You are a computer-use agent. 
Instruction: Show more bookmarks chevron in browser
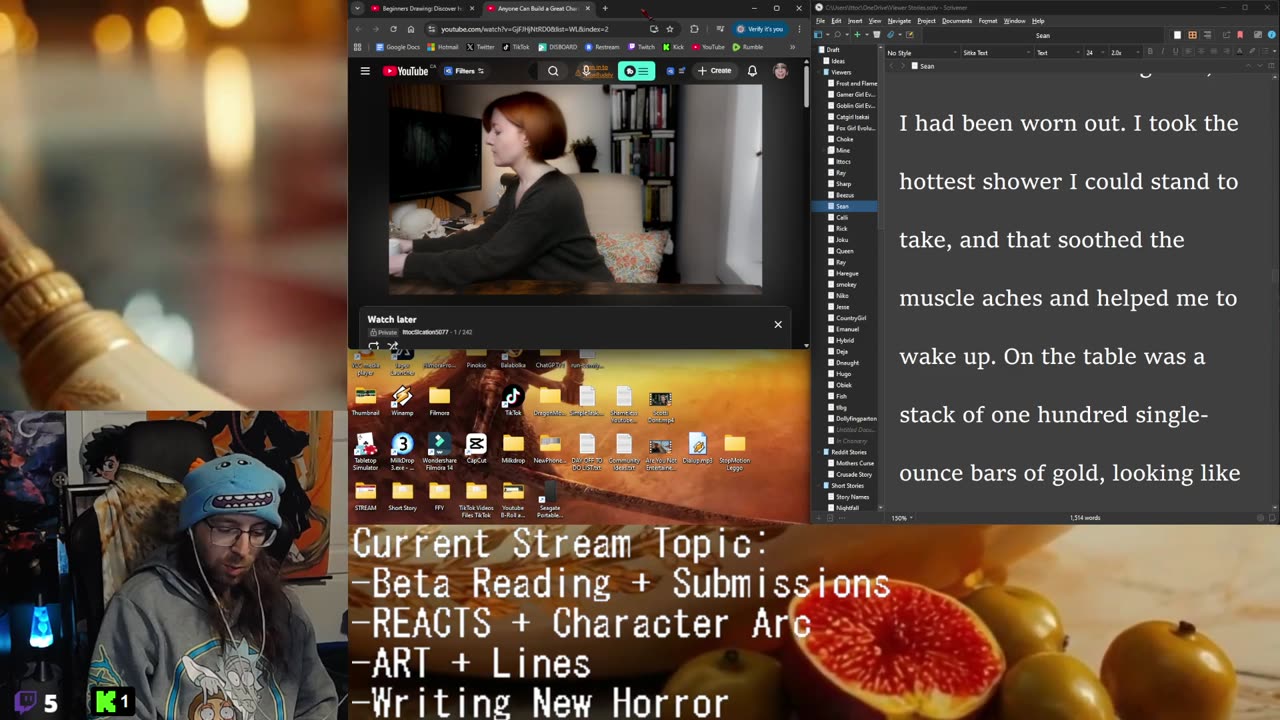click(792, 47)
